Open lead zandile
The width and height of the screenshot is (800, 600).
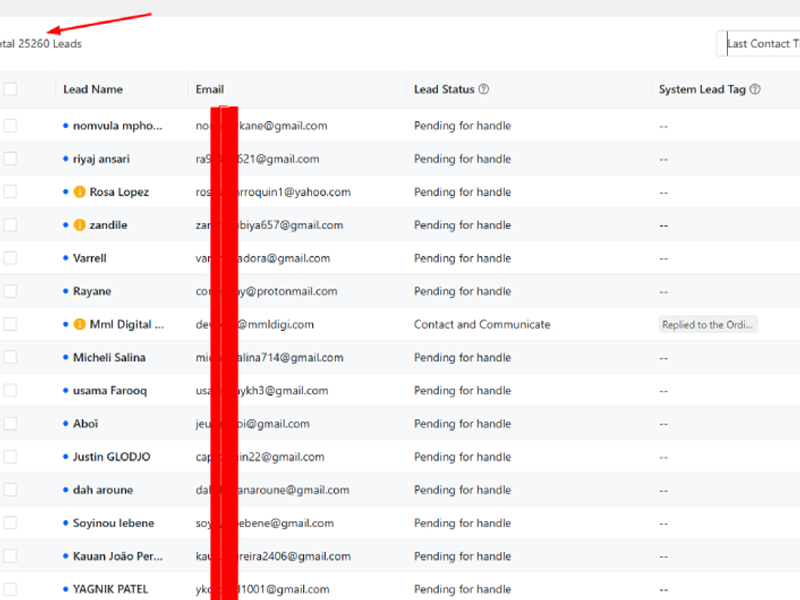pos(108,225)
